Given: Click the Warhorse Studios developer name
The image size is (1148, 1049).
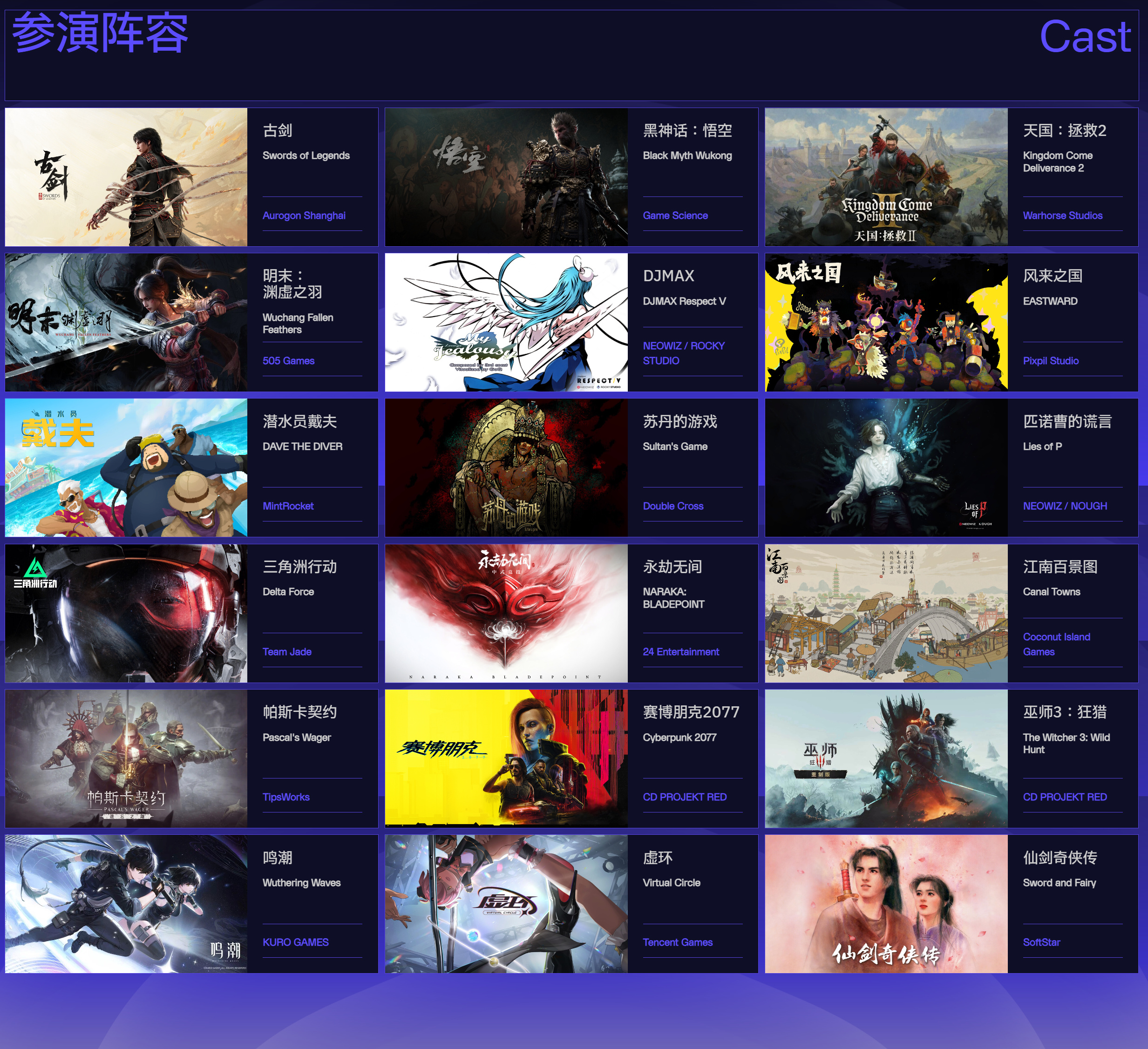Looking at the screenshot, I should [1063, 215].
